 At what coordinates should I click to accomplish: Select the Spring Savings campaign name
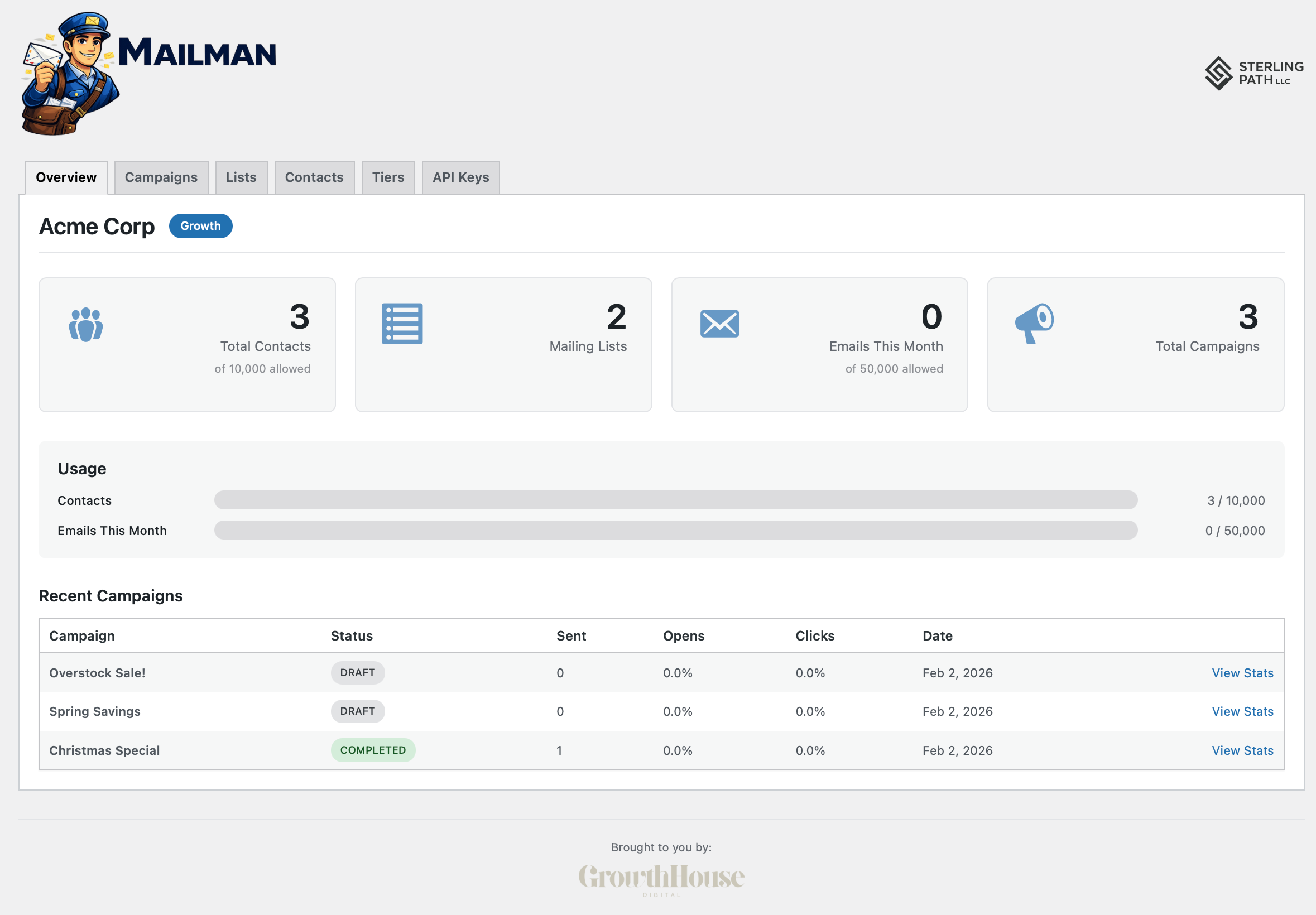[x=94, y=711]
